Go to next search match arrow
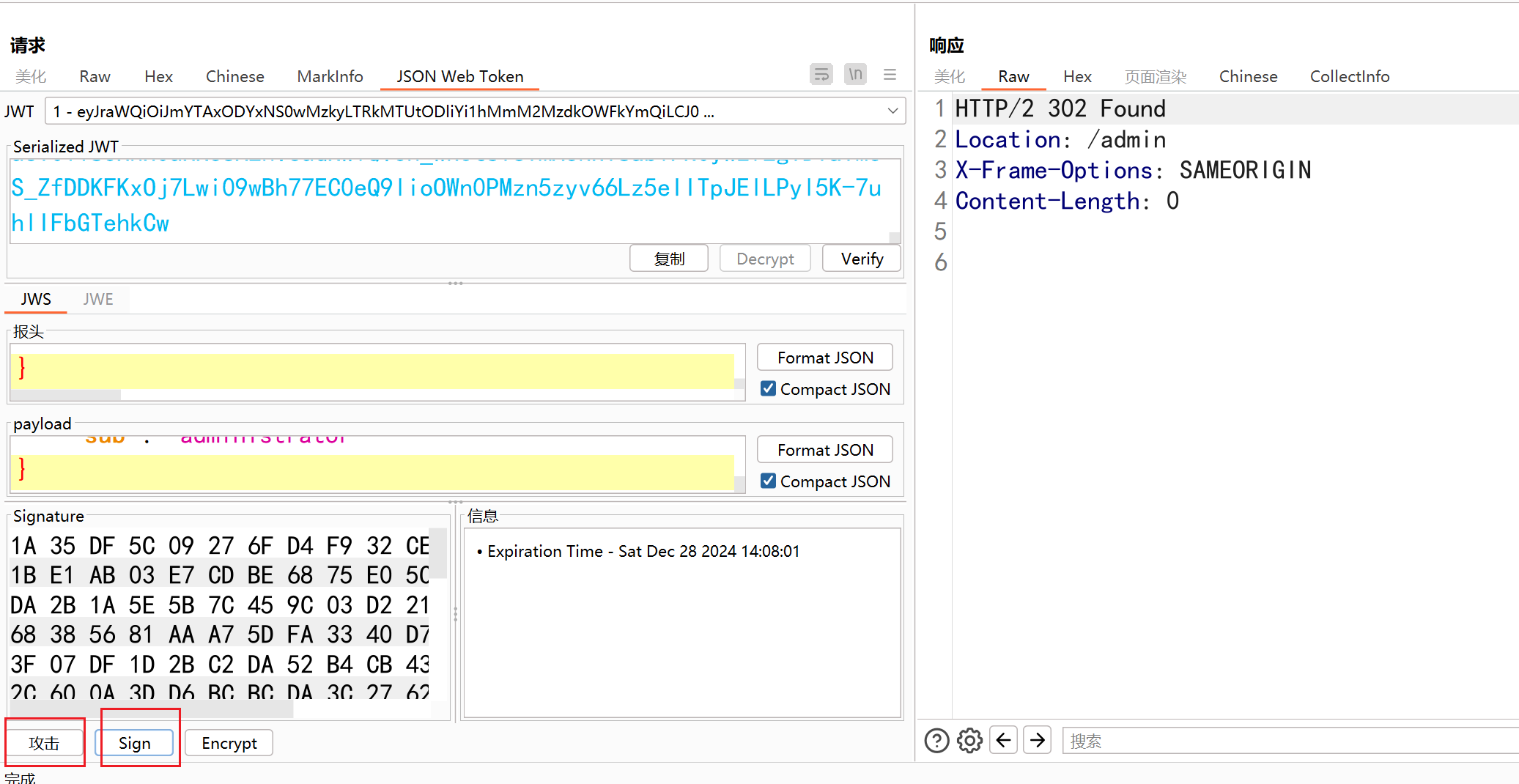The image size is (1519, 784). tap(1037, 740)
